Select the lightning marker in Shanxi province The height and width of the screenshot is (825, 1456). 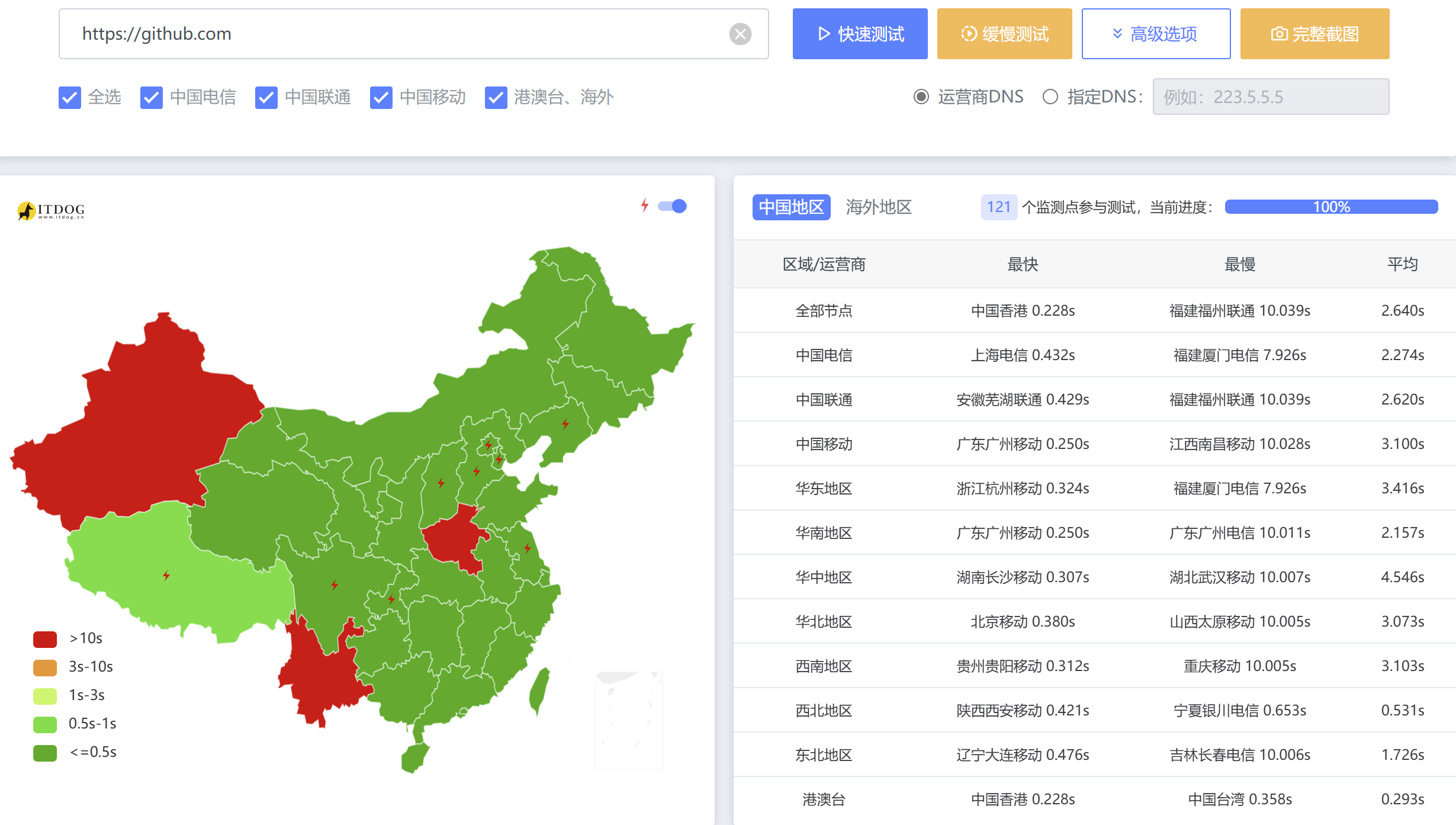tap(441, 483)
